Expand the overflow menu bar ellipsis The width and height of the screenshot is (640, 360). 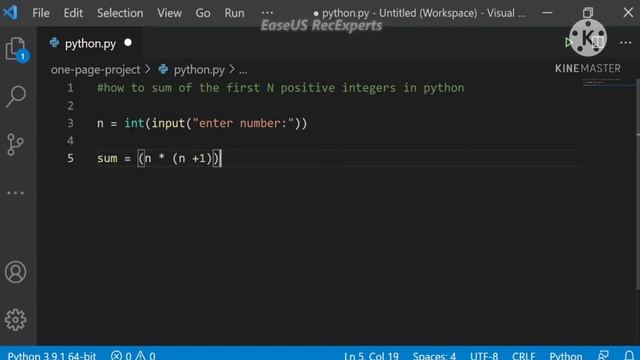(267, 13)
